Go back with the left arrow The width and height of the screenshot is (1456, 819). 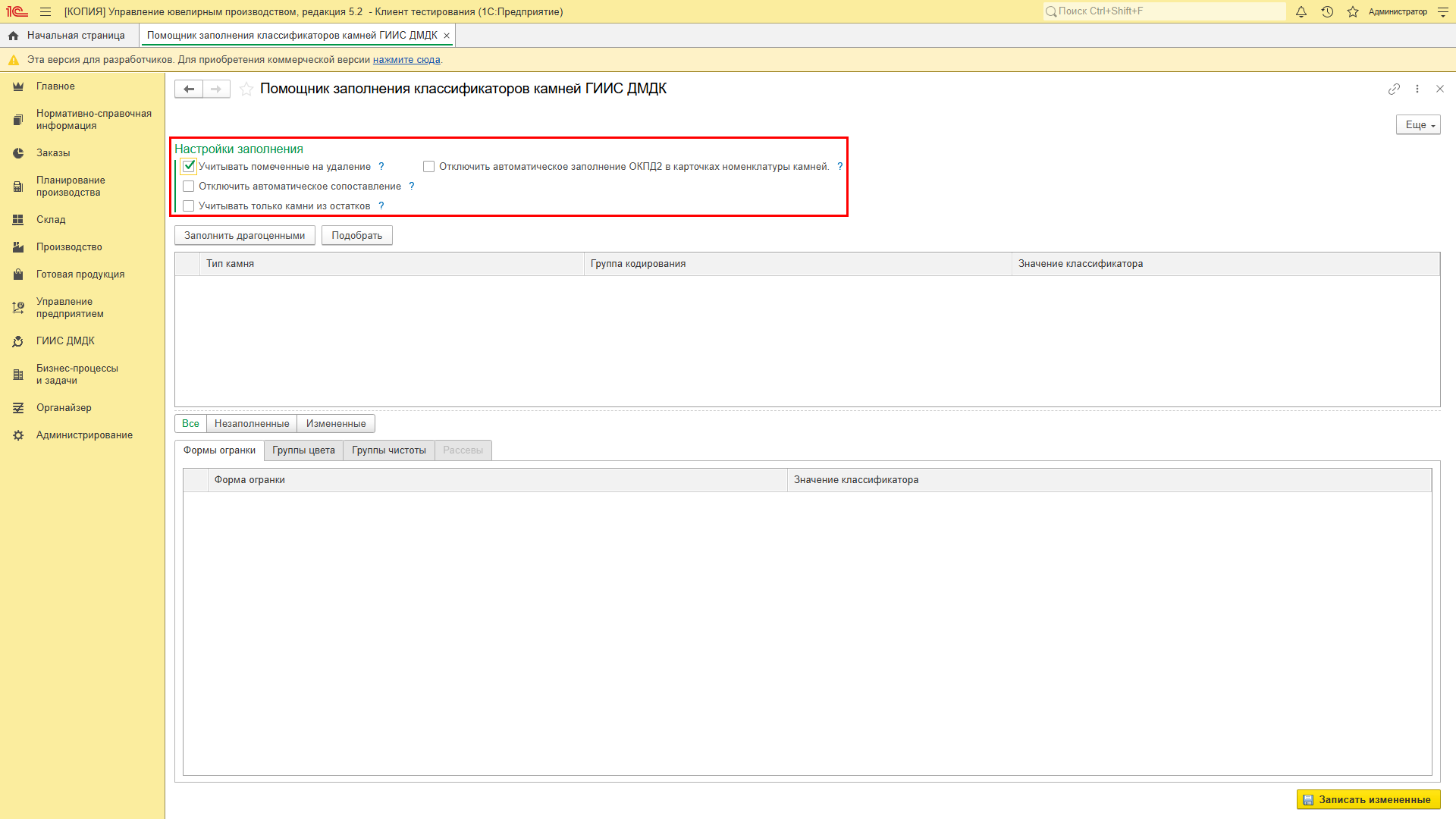189,89
